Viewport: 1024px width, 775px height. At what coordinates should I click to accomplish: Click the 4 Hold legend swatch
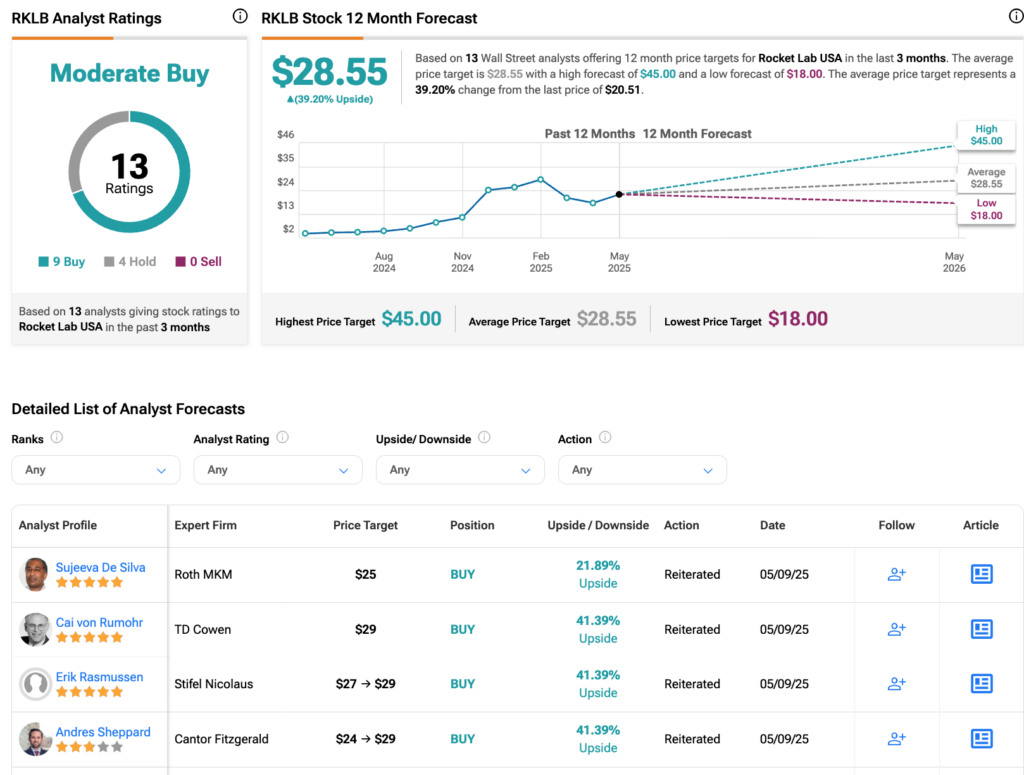tap(109, 262)
